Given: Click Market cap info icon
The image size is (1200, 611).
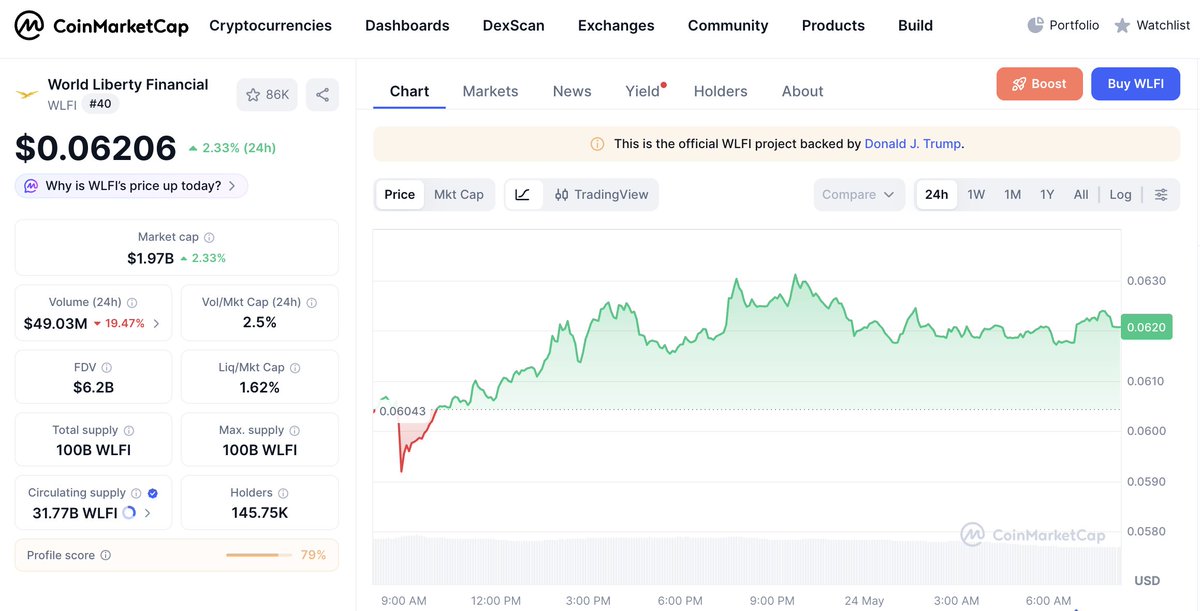Looking at the screenshot, I should (209, 238).
